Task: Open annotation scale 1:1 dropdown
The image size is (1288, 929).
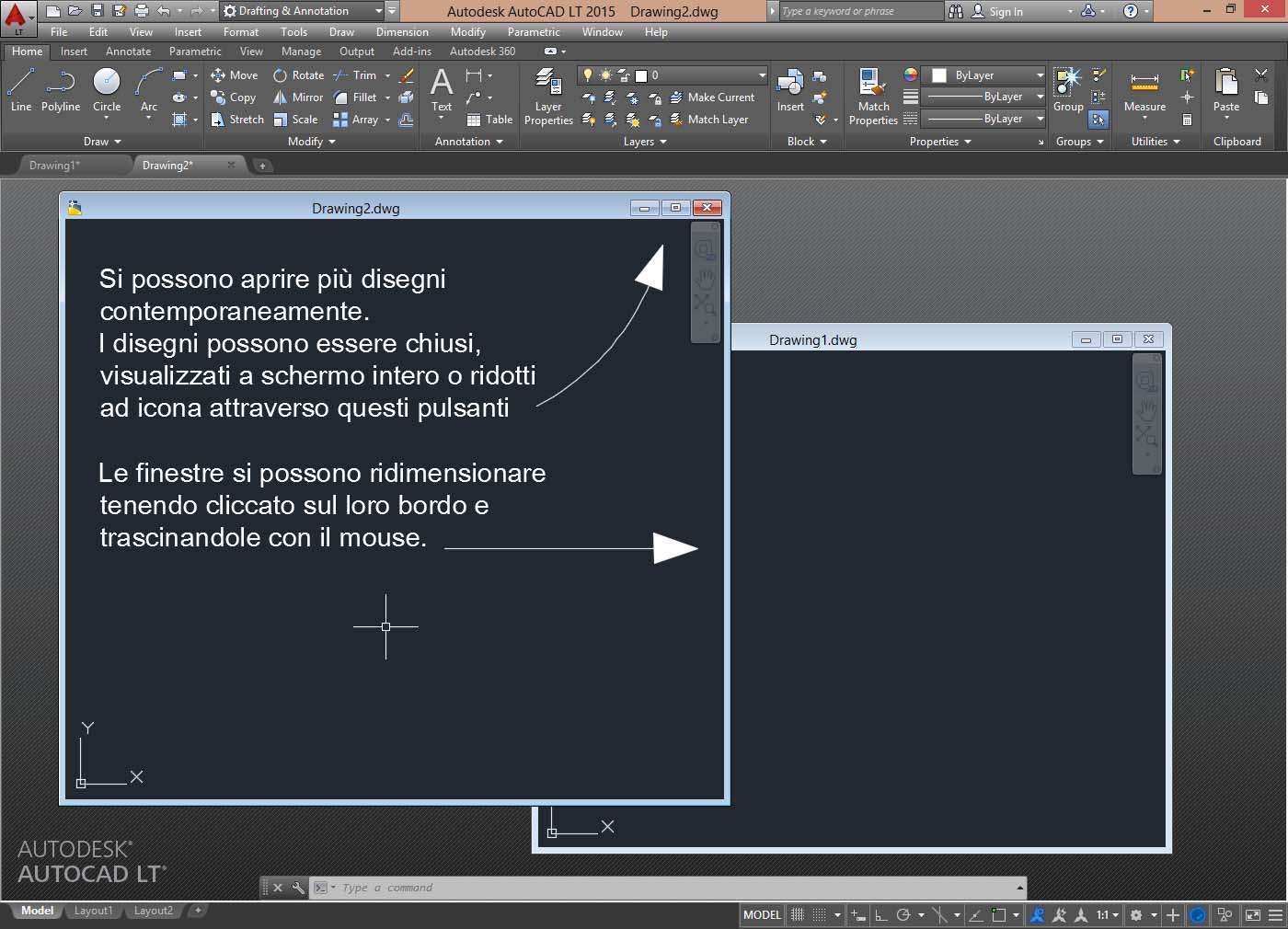Action: 1107,915
